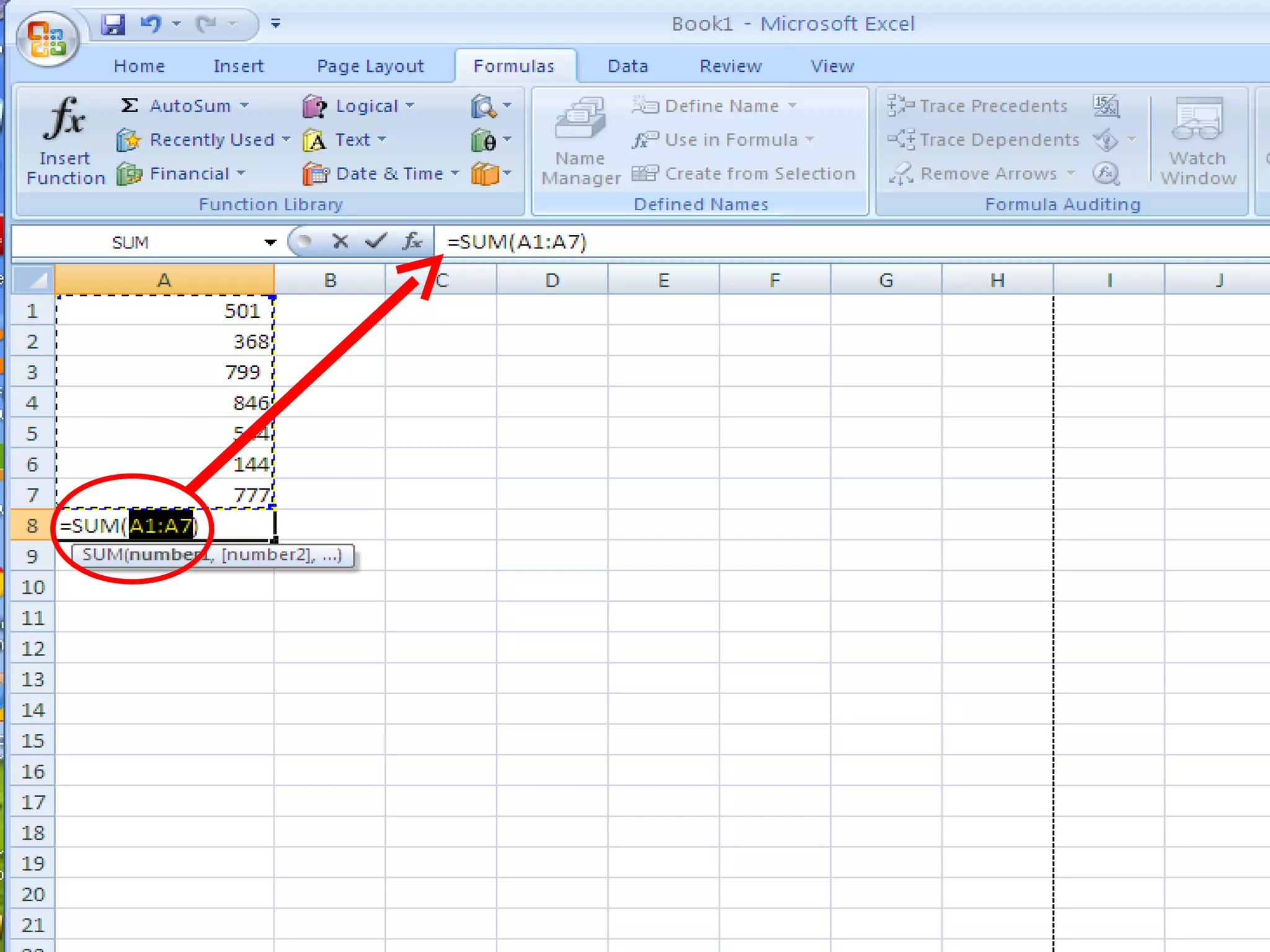1270x952 pixels.
Task: Click the Save icon in quick access toolbar
Action: coord(113,24)
